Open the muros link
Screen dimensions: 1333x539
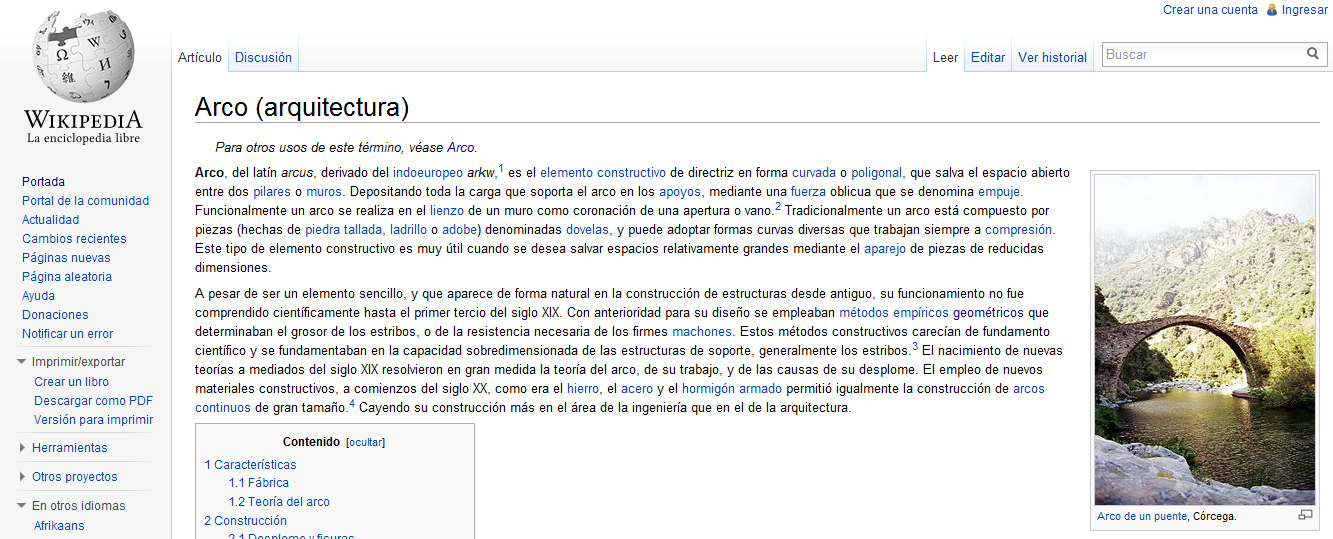(324, 192)
